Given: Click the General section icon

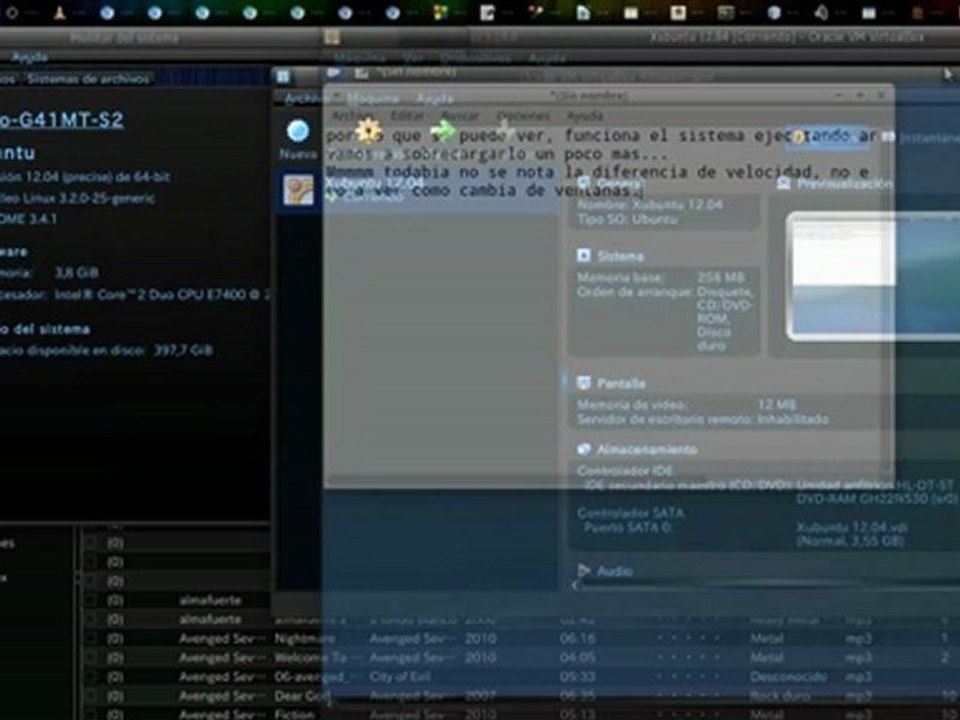Looking at the screenshot, I should coord(583,182).
